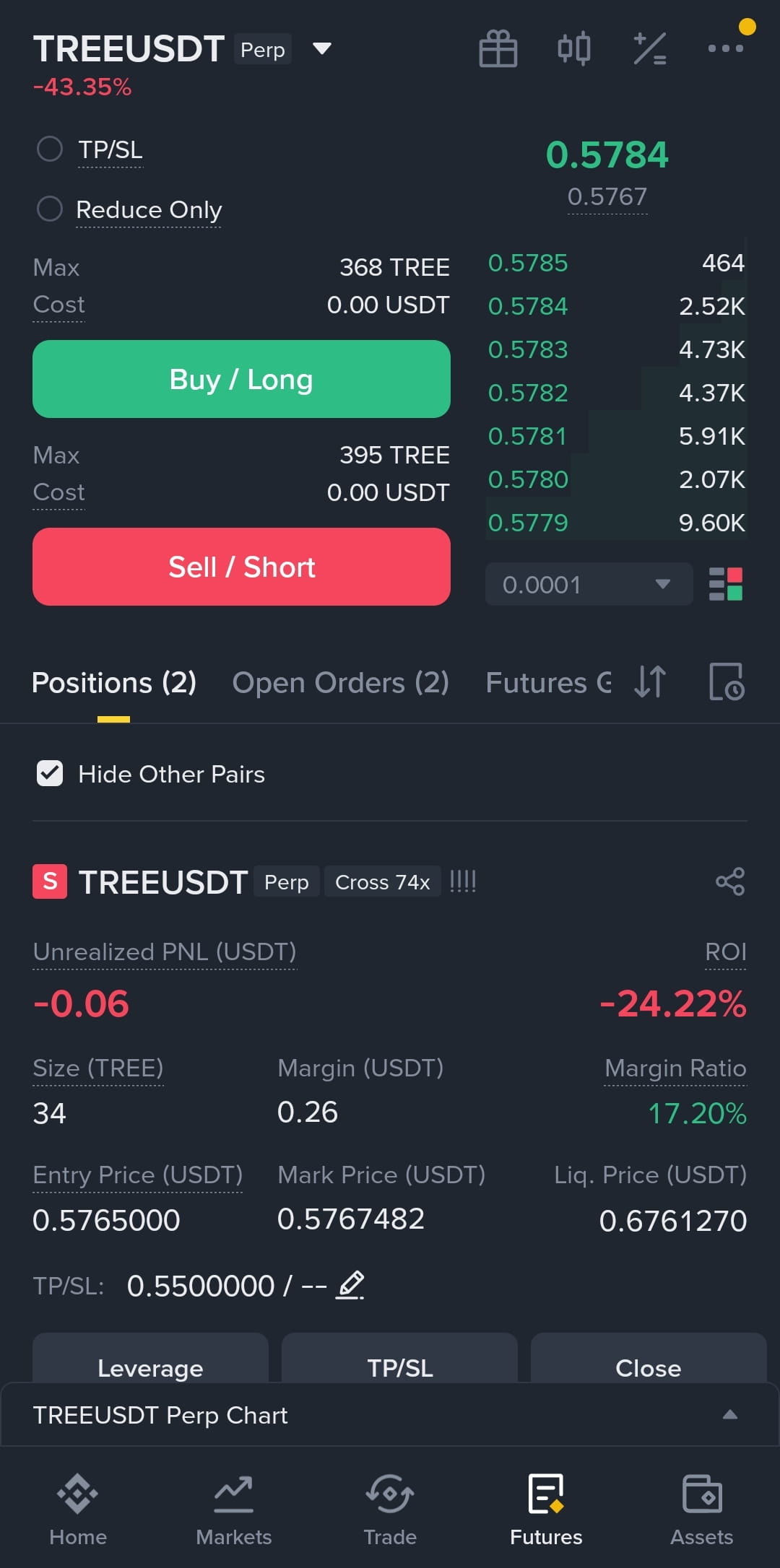
Task: Open the 0.0001 price precision dropdown
Action: pyautogui.click(x=589, y=584)
